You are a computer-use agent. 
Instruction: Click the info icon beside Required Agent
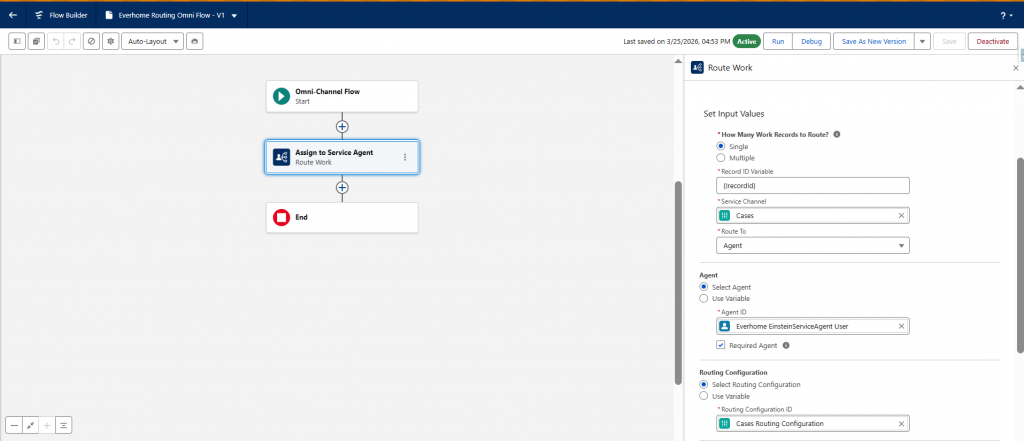(786, 346)
